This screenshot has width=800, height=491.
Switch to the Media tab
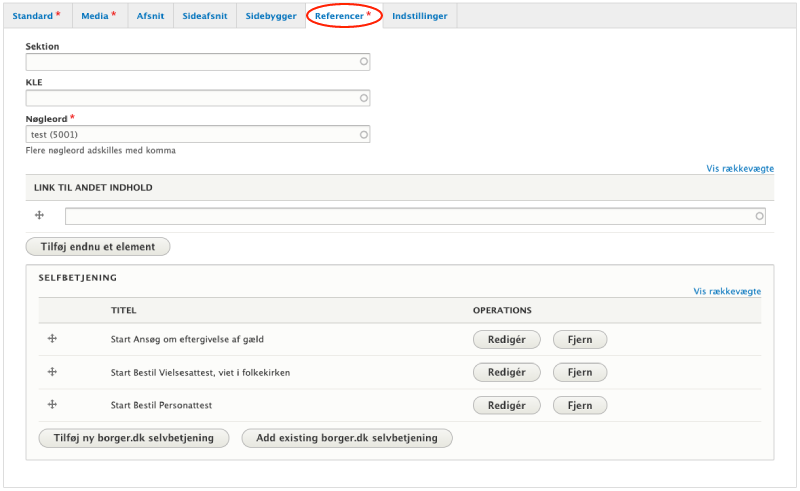tap(98, 16)
